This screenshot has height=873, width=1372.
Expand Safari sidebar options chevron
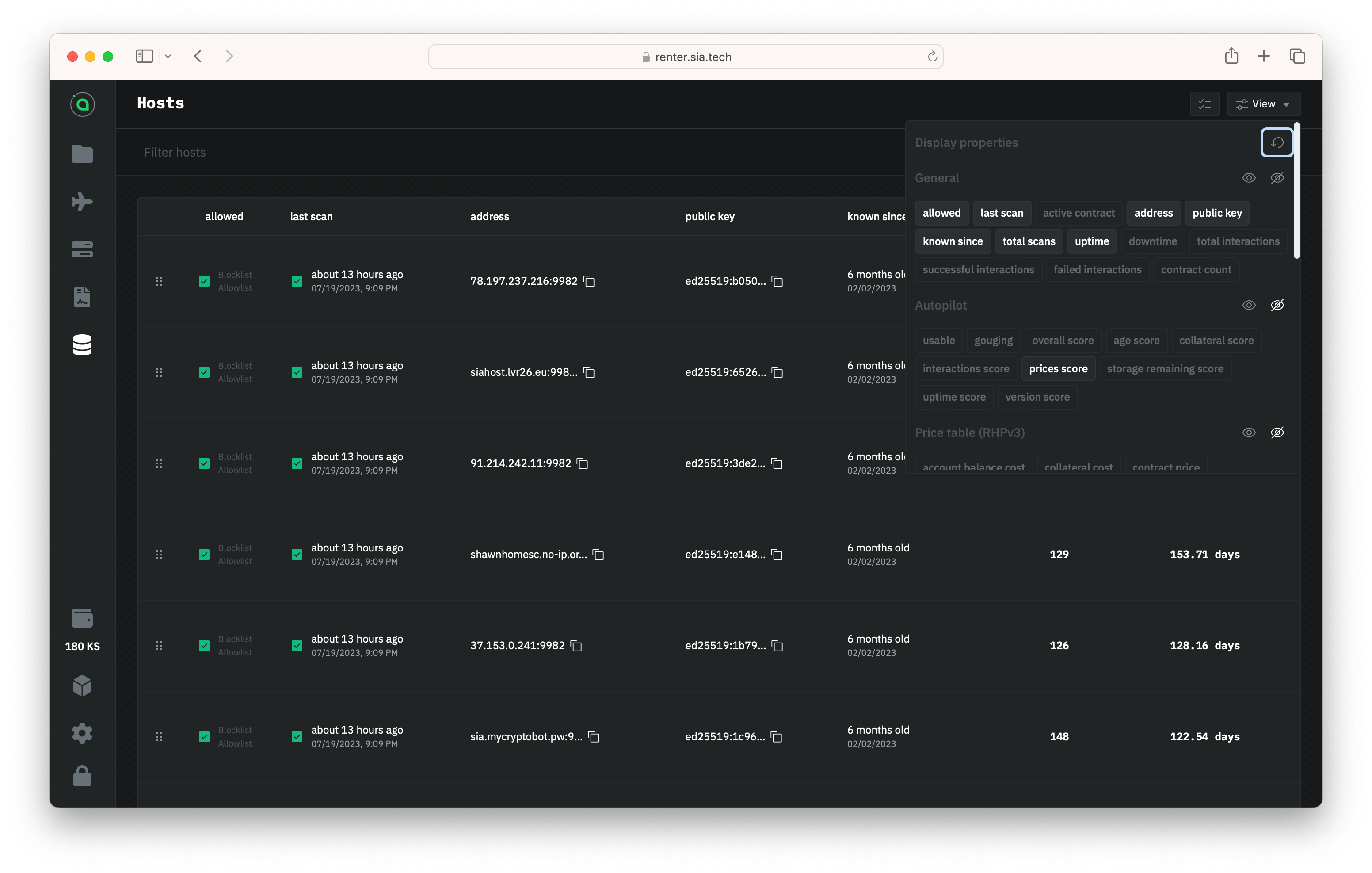click(168, 57)
